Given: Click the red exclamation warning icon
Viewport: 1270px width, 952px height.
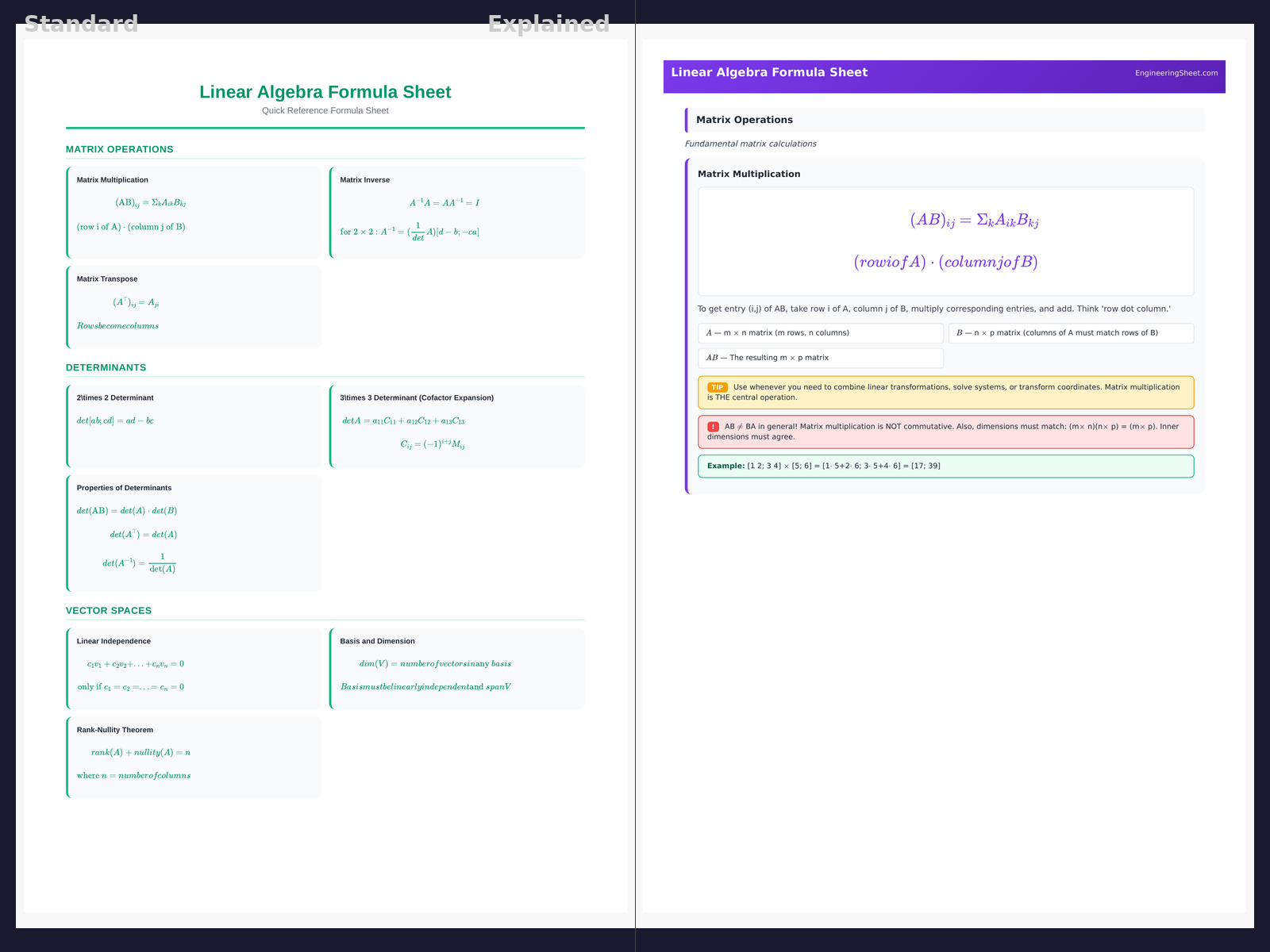Looking at the screenshot, I should [713, 427].
